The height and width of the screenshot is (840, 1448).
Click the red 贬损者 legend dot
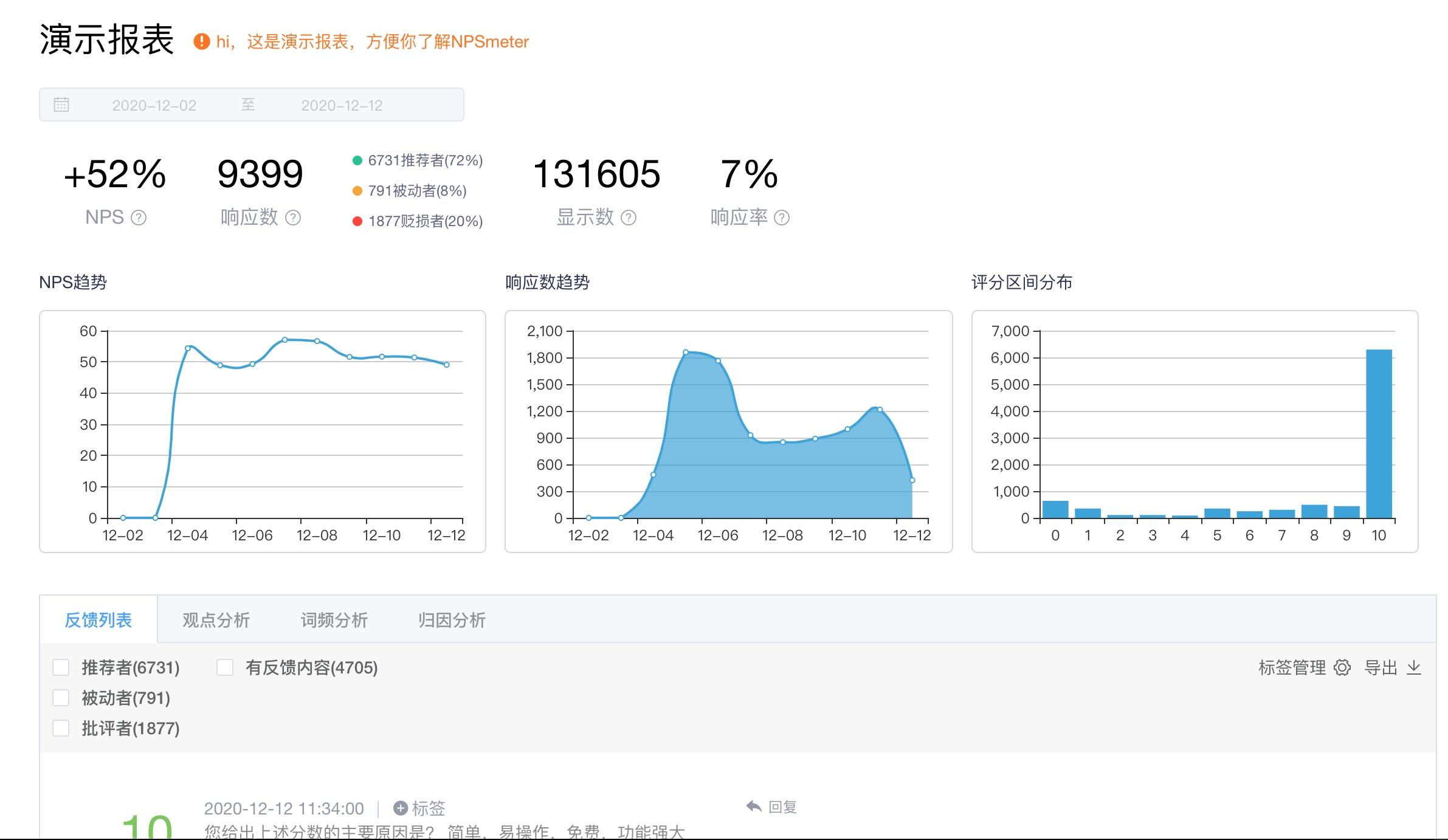[x=357, y=221]
